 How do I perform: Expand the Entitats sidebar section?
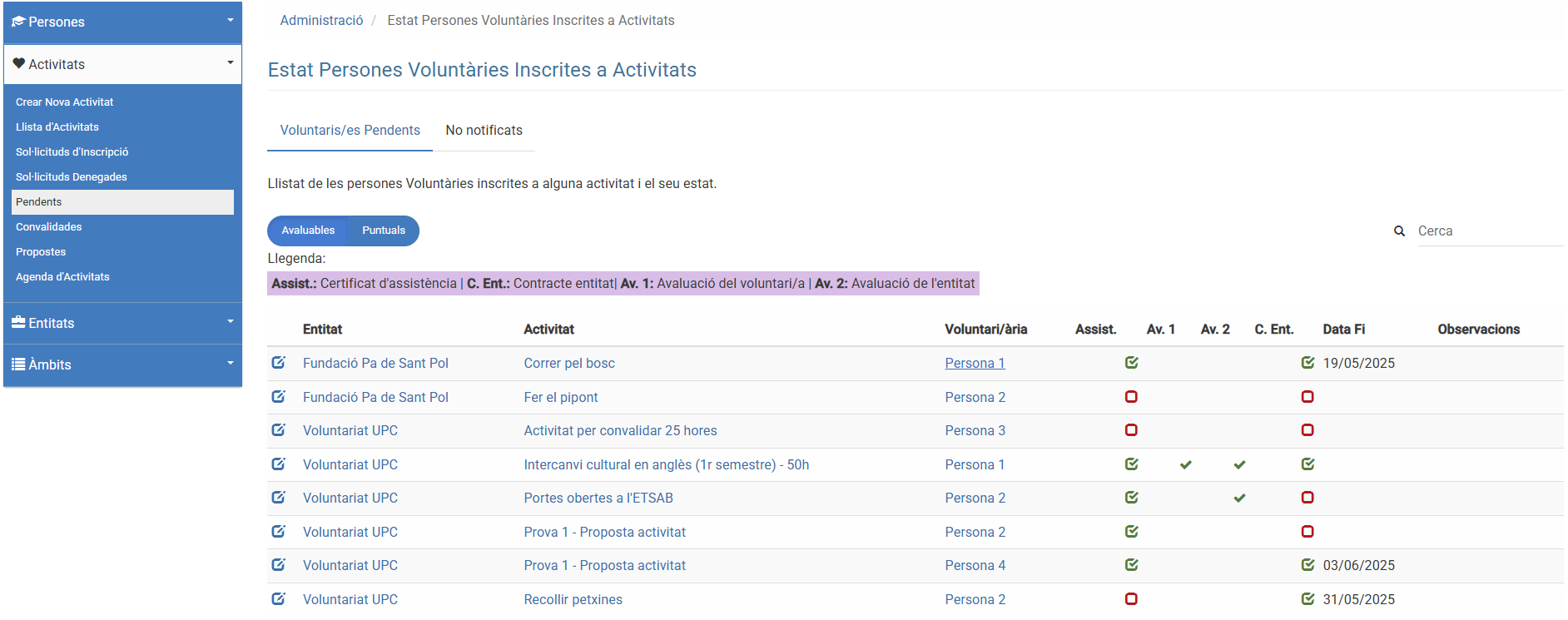click(x=122, y=323)
